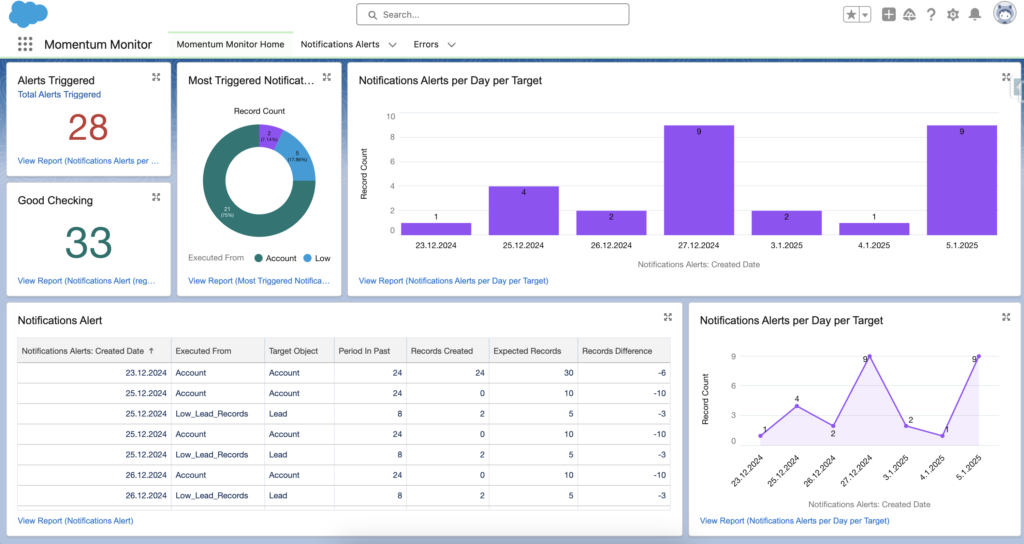Expand the Notifications Alerts tab dropdown

[392, 45]
